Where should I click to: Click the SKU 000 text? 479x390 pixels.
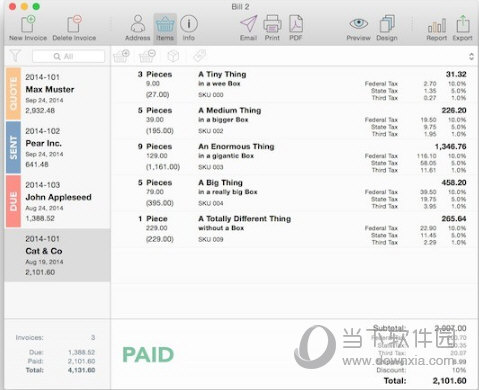211,95
